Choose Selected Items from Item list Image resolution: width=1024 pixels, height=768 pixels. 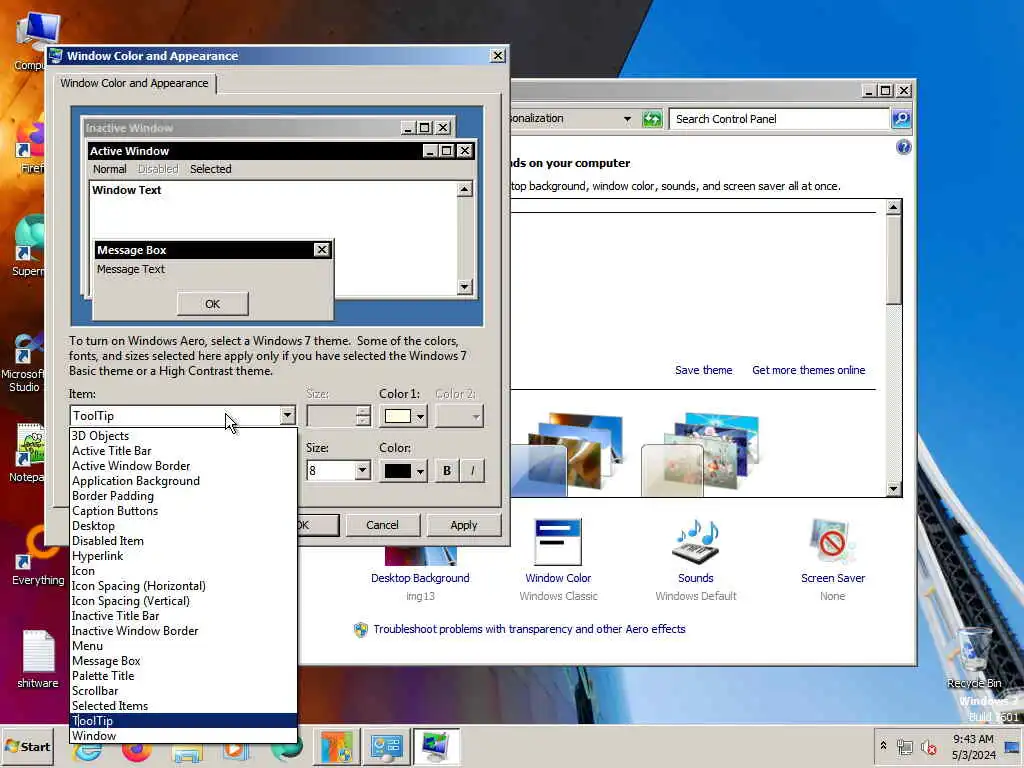[183, 706]
